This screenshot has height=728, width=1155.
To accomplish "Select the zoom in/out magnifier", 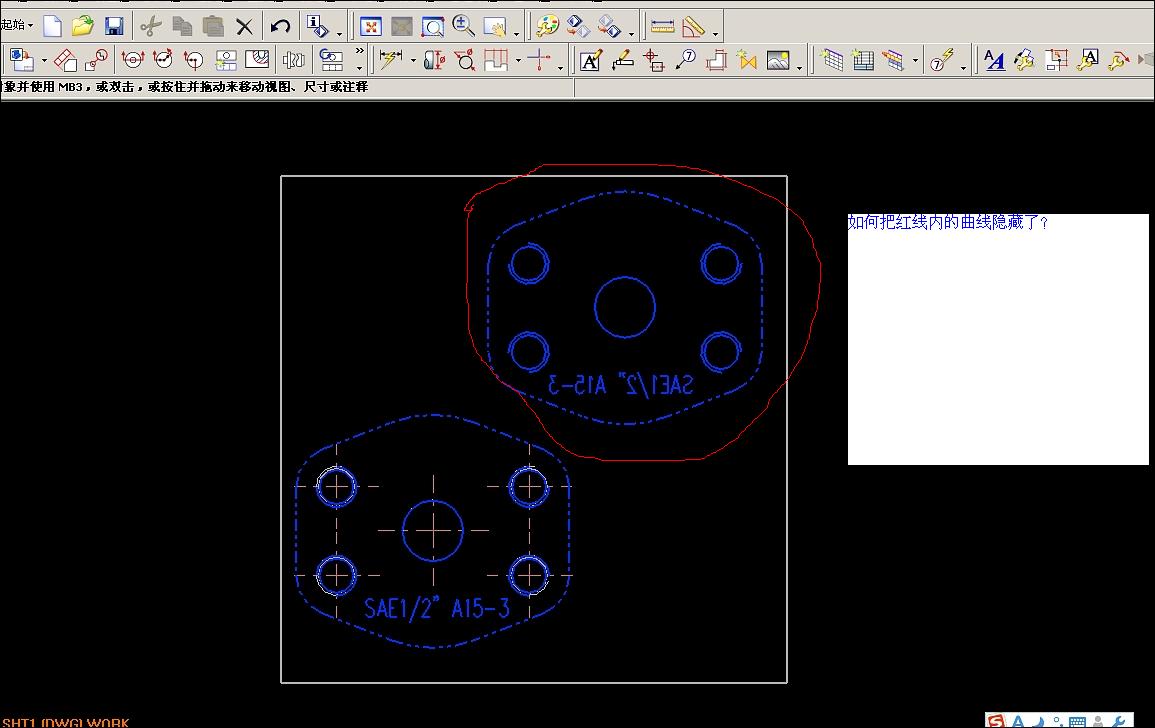I will pyautogui.click(x=463, y=27).
